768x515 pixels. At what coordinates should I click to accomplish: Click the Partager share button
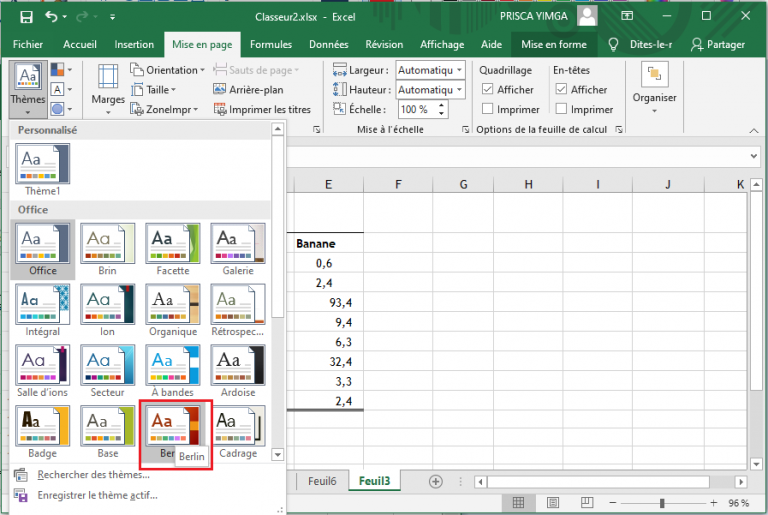pyautogui.click(x=718, y=45)
